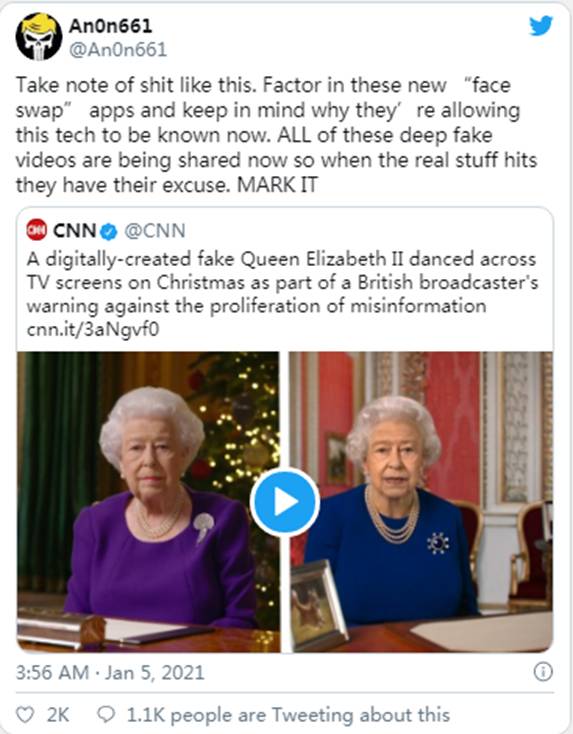Click the CNN logo avatar

tap(37, 230)
